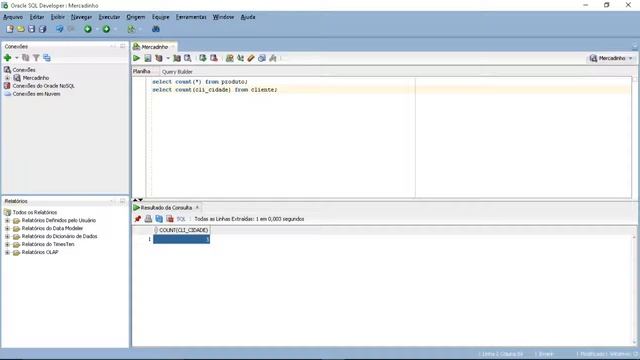Expand Relatórios do Data Modeler
This screenshot has width=640, height=360.
(7, 229)
